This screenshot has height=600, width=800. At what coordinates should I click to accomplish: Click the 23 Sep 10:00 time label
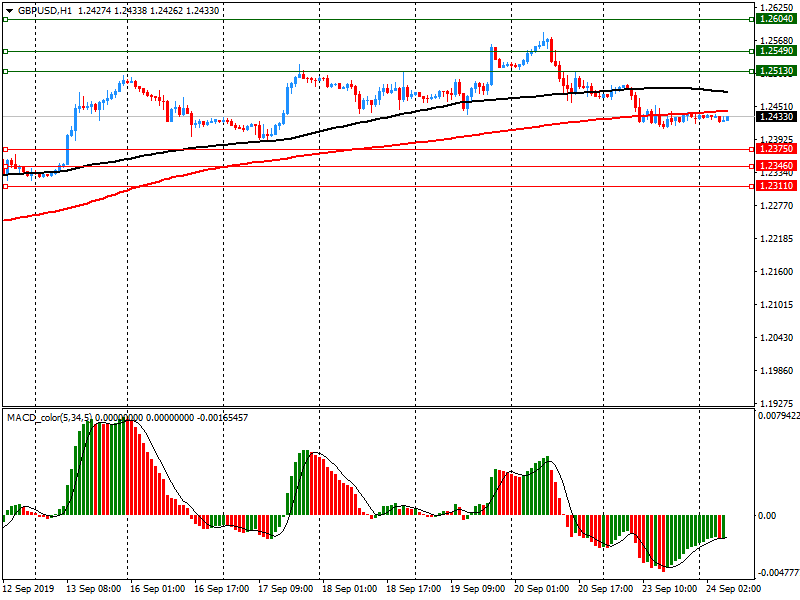click(669, 589)
